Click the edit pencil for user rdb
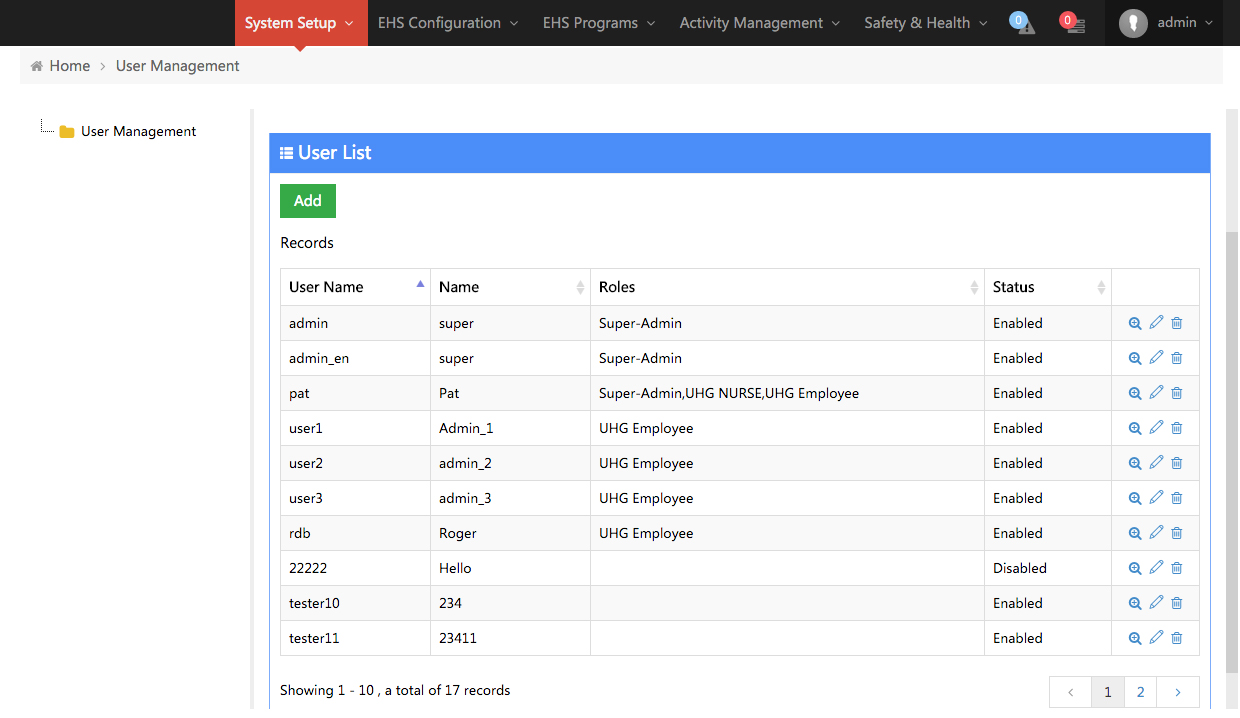 tap(1156, 533)
